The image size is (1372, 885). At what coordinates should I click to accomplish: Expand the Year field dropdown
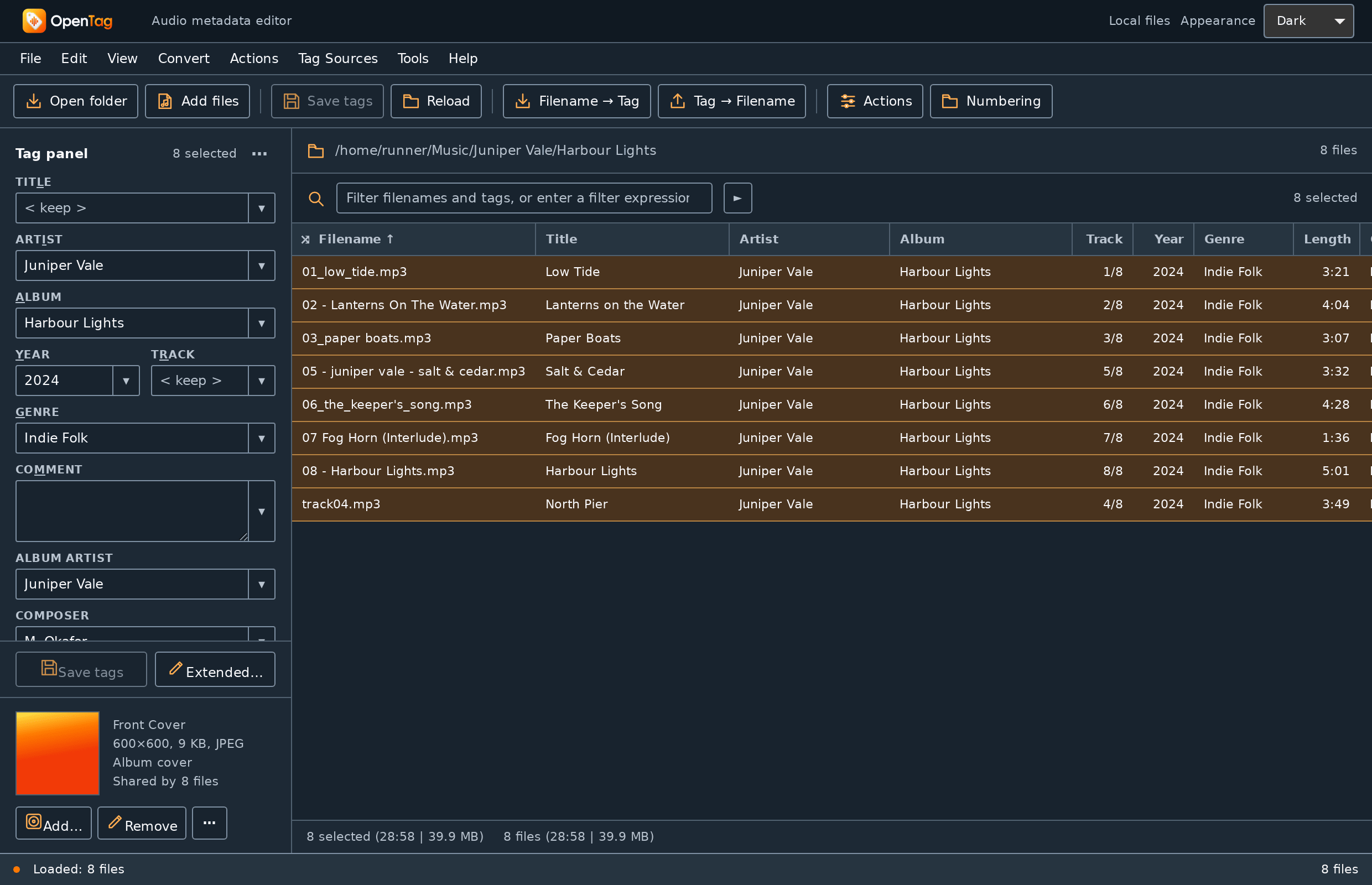click(126, 381)
